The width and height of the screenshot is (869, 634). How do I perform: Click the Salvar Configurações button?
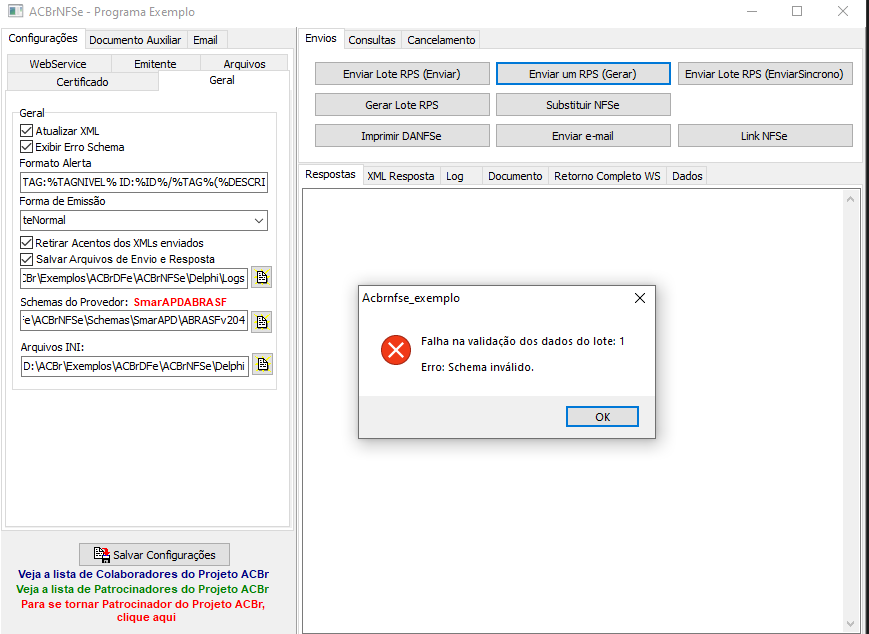tap(155, 554)
